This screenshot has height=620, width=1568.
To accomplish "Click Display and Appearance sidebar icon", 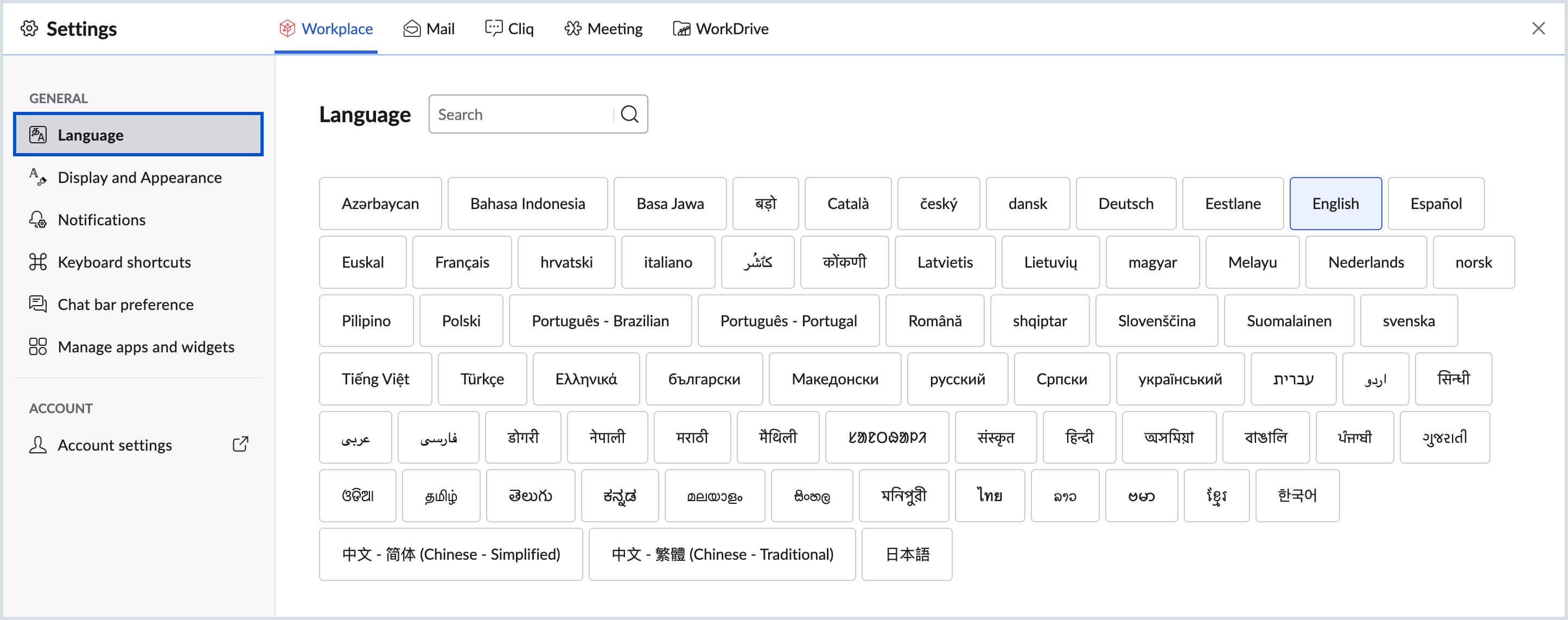I will 38,177.
